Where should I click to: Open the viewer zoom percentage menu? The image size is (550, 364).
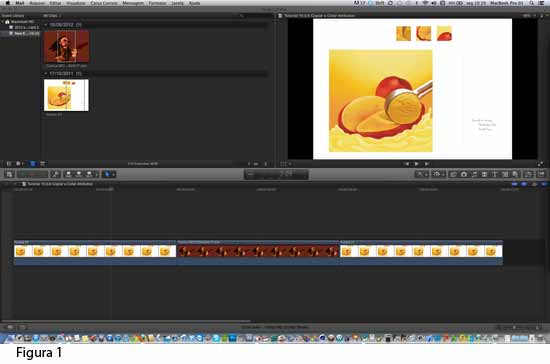[528, 15]
